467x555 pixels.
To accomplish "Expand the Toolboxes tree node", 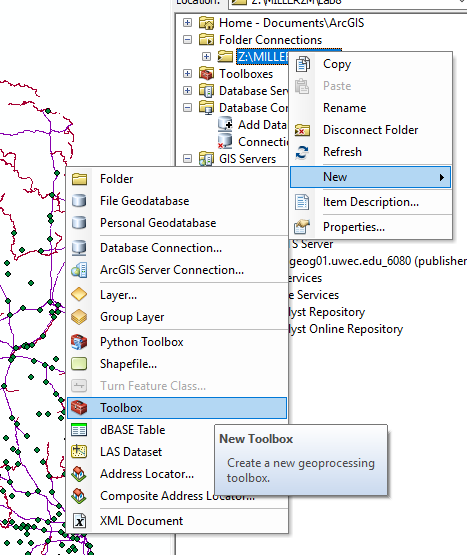I will click(x=187, y=74).
